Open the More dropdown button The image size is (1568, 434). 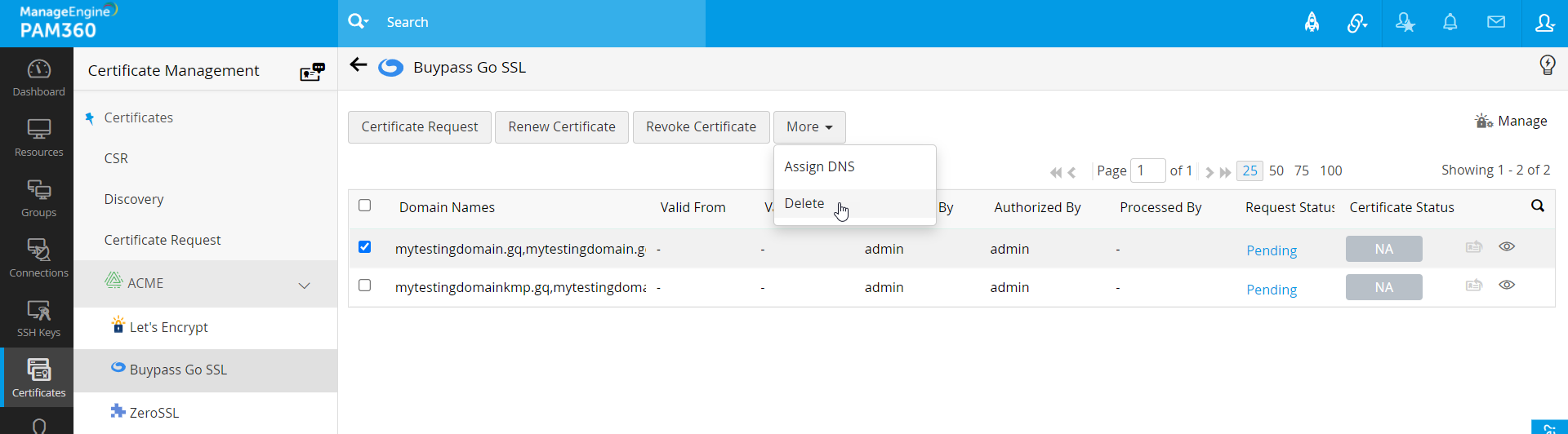coord(809,127)
